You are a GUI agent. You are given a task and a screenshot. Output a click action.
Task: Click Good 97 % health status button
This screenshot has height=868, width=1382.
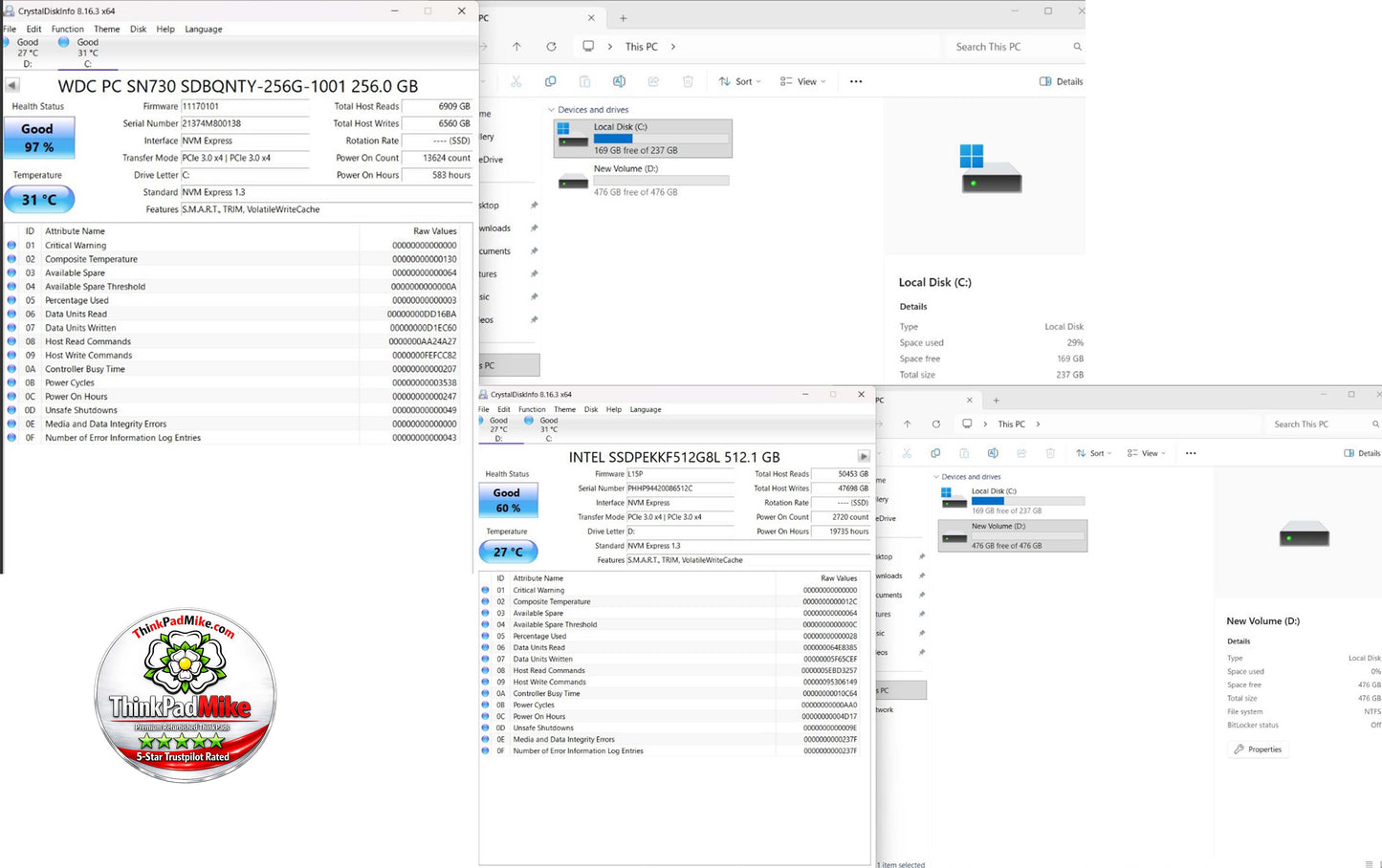[39, 138]
